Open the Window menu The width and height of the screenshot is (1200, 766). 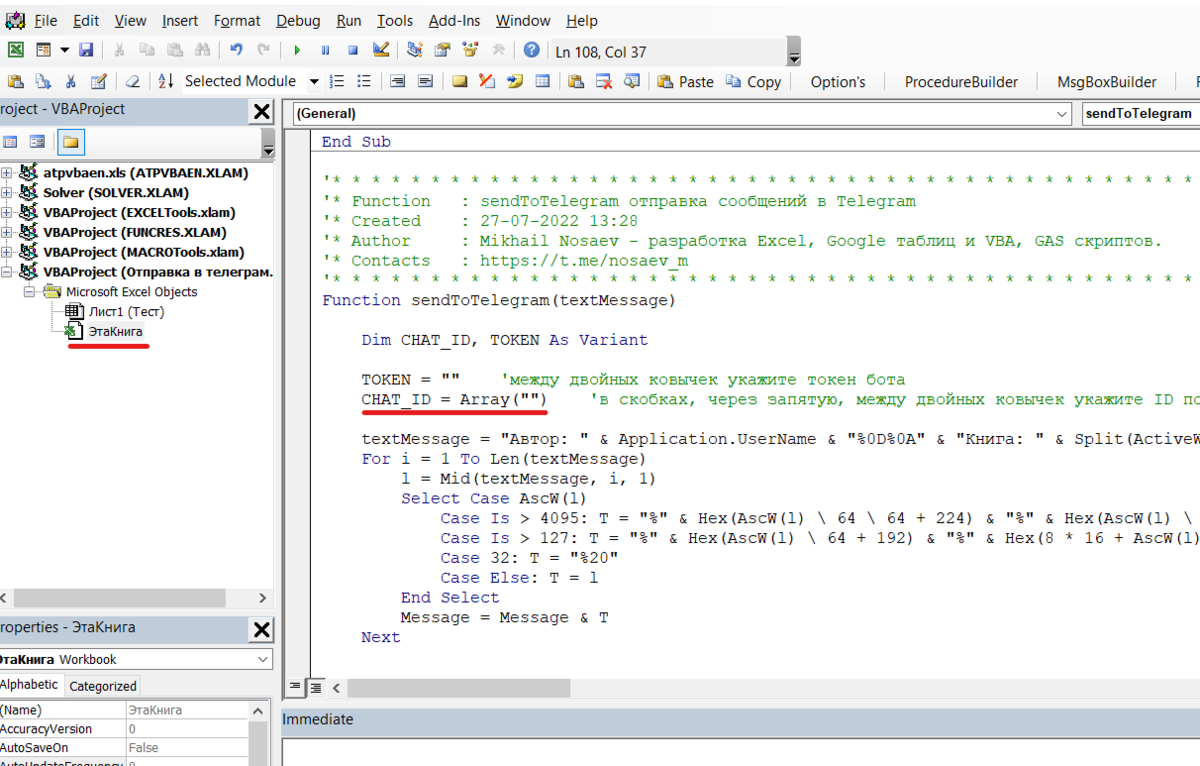click(x=523, y=20)
